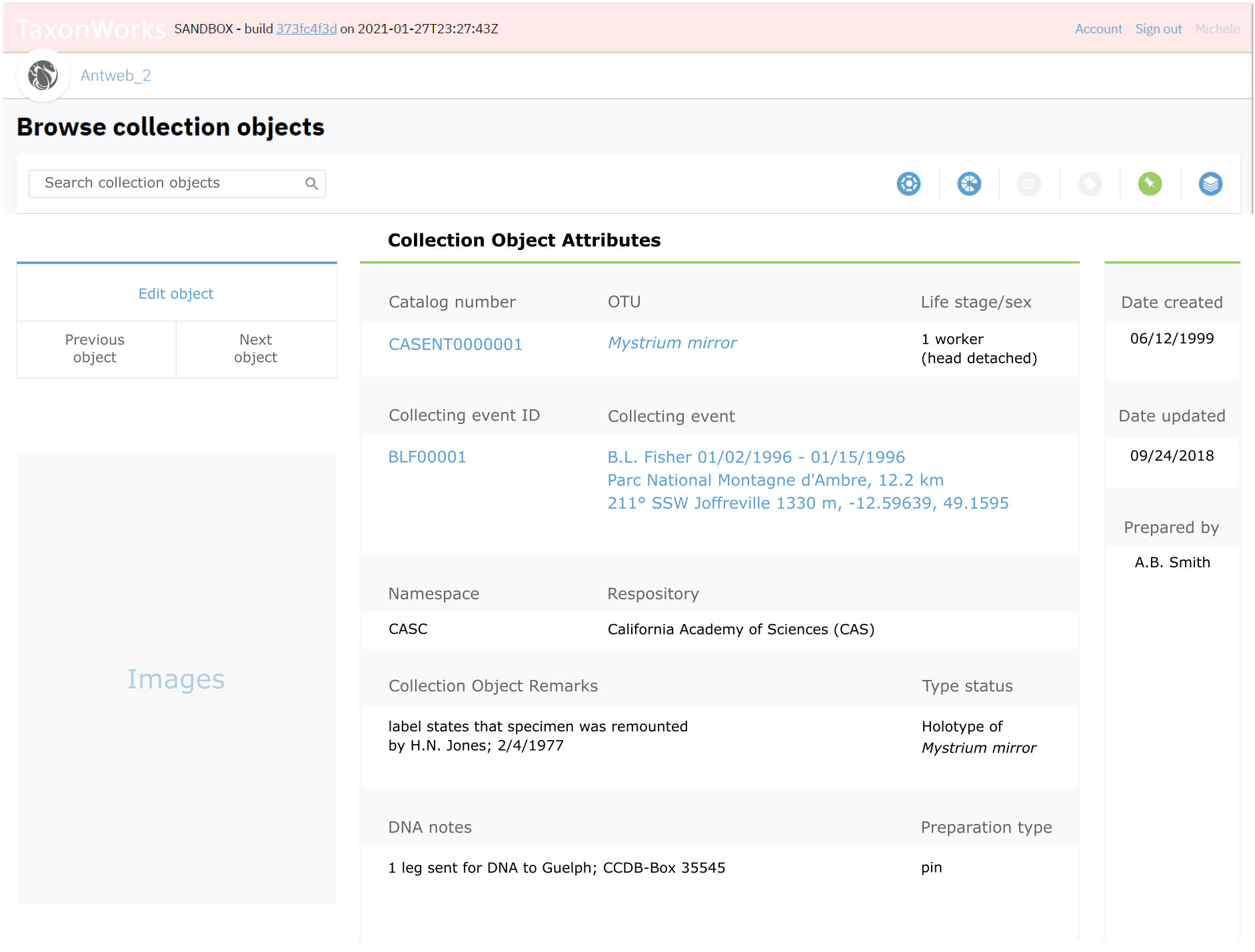Open the OTU radial navigator icon

[908, 184]
